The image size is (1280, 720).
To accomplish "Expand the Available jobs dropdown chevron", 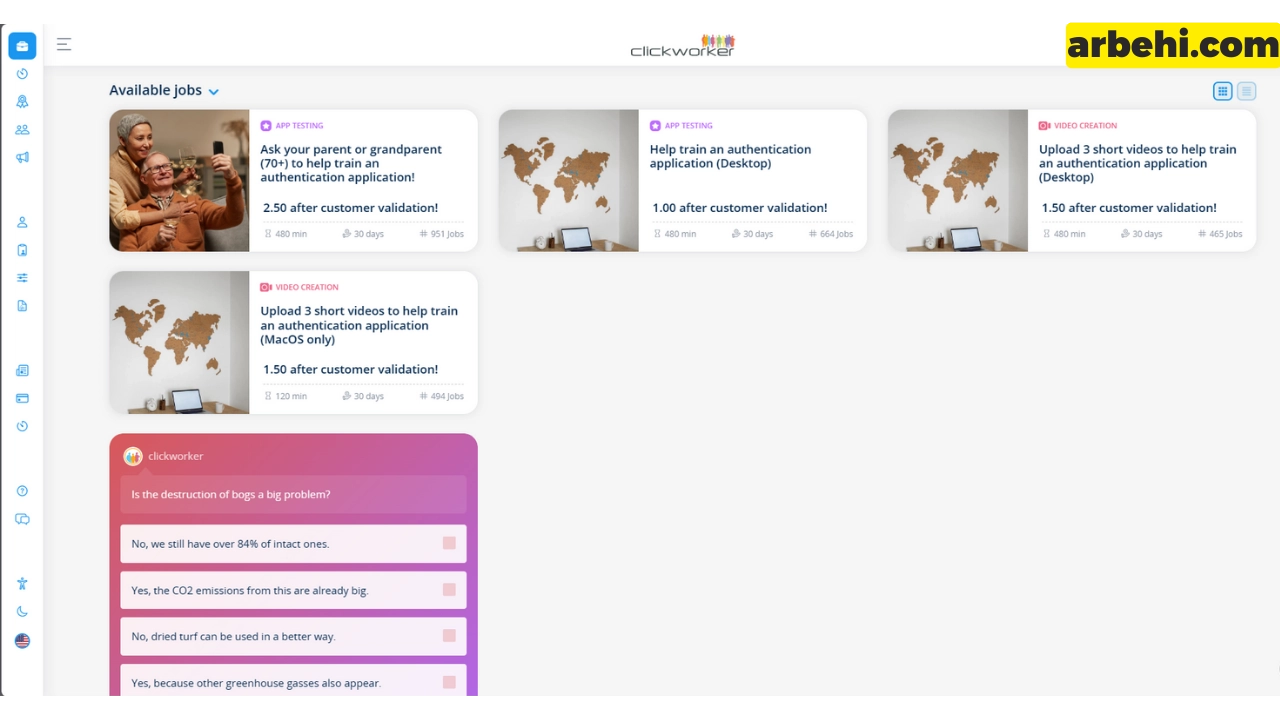I will pyautogui.click(x=213, y=91).
